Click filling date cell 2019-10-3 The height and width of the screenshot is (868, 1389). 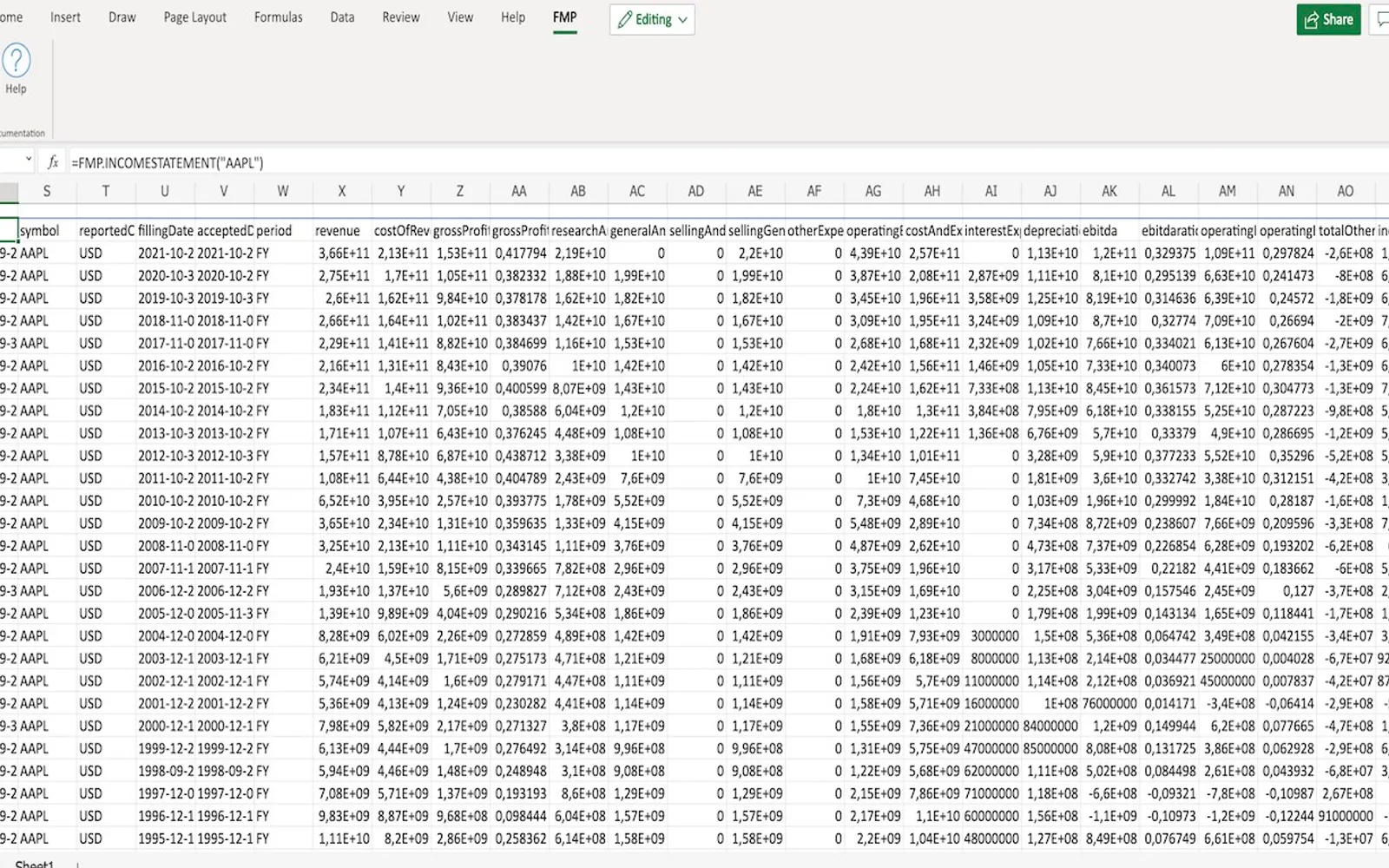pyautogui.click(x=165, y=298)
